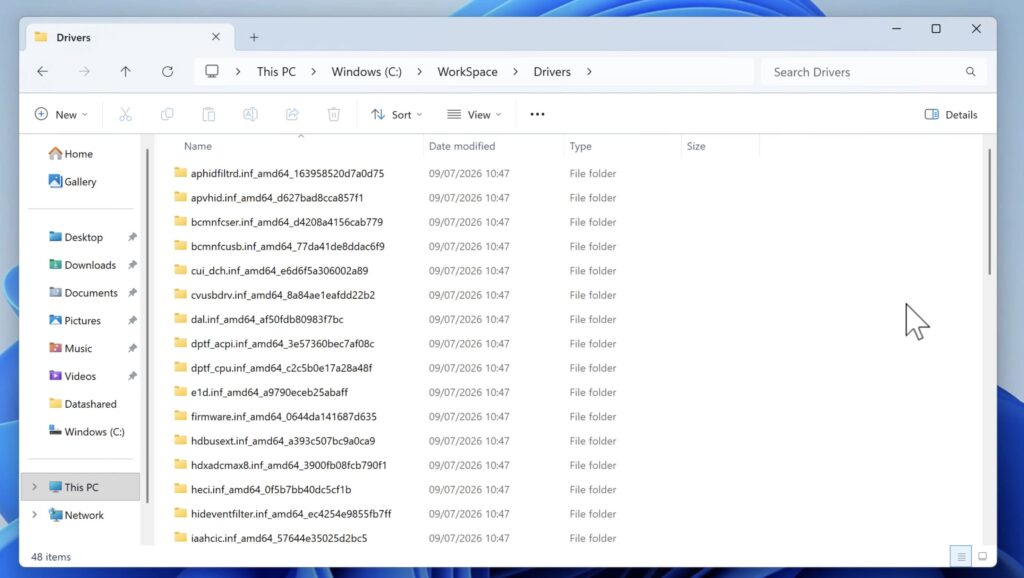Jump to This PC in the breadcrumb
This screenshot has height=578, width=1024.
276,72
